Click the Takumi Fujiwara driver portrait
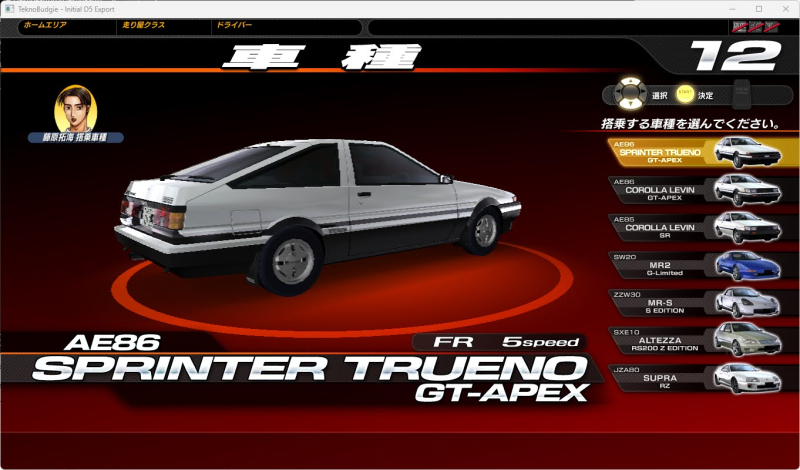Image resolution: width=800 pixels, height=470 pixels. [76, 109]
